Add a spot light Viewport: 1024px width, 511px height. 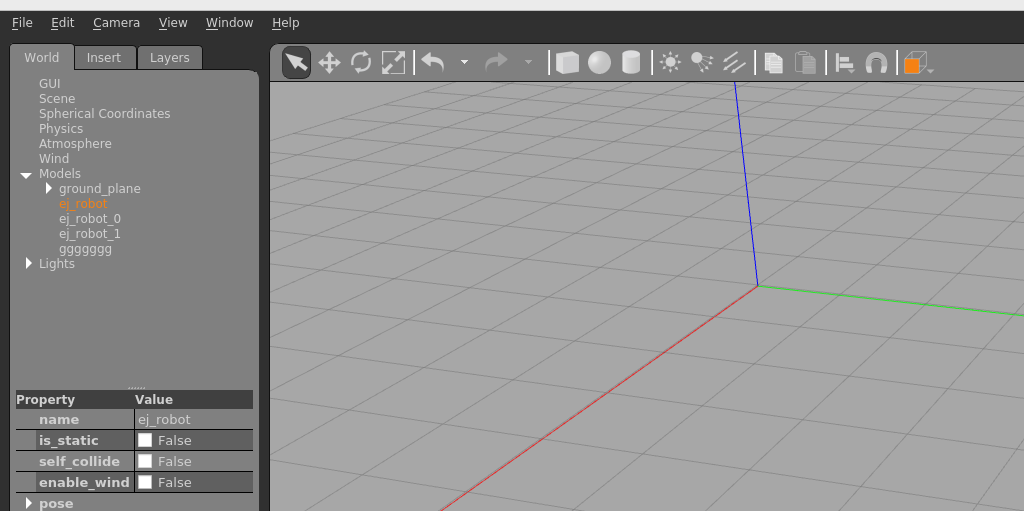(x=702, y=63)
